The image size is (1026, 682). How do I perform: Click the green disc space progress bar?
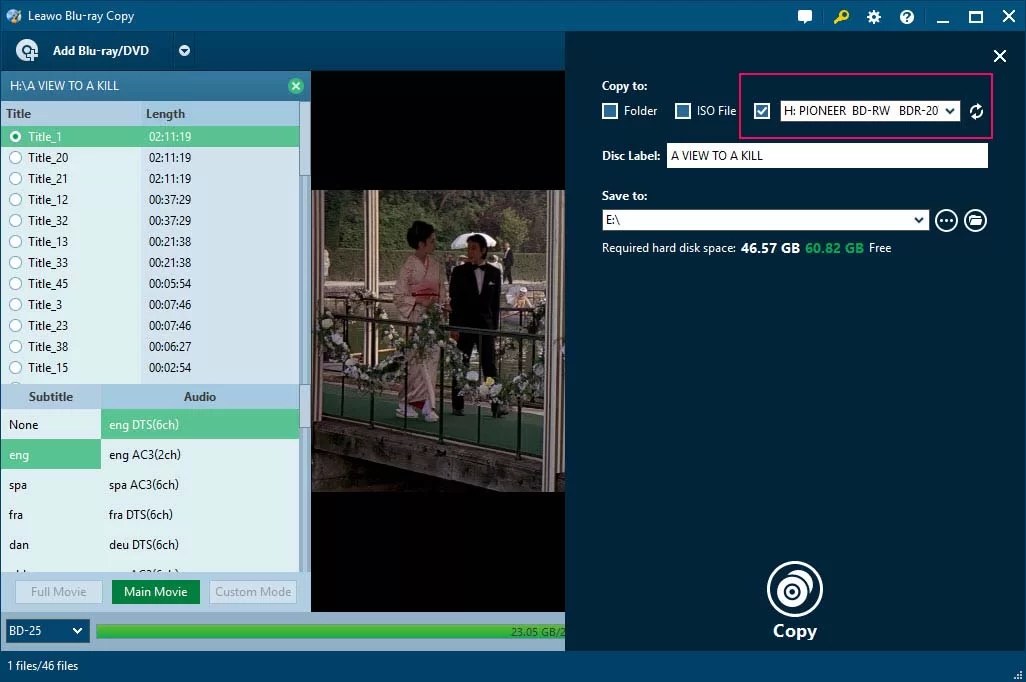(x=330, y=630)
